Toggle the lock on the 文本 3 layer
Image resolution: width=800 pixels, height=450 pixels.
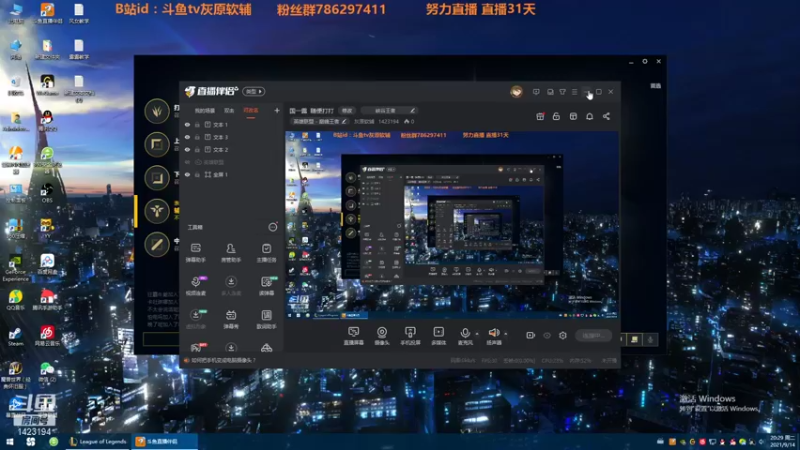tap(197, 137)
